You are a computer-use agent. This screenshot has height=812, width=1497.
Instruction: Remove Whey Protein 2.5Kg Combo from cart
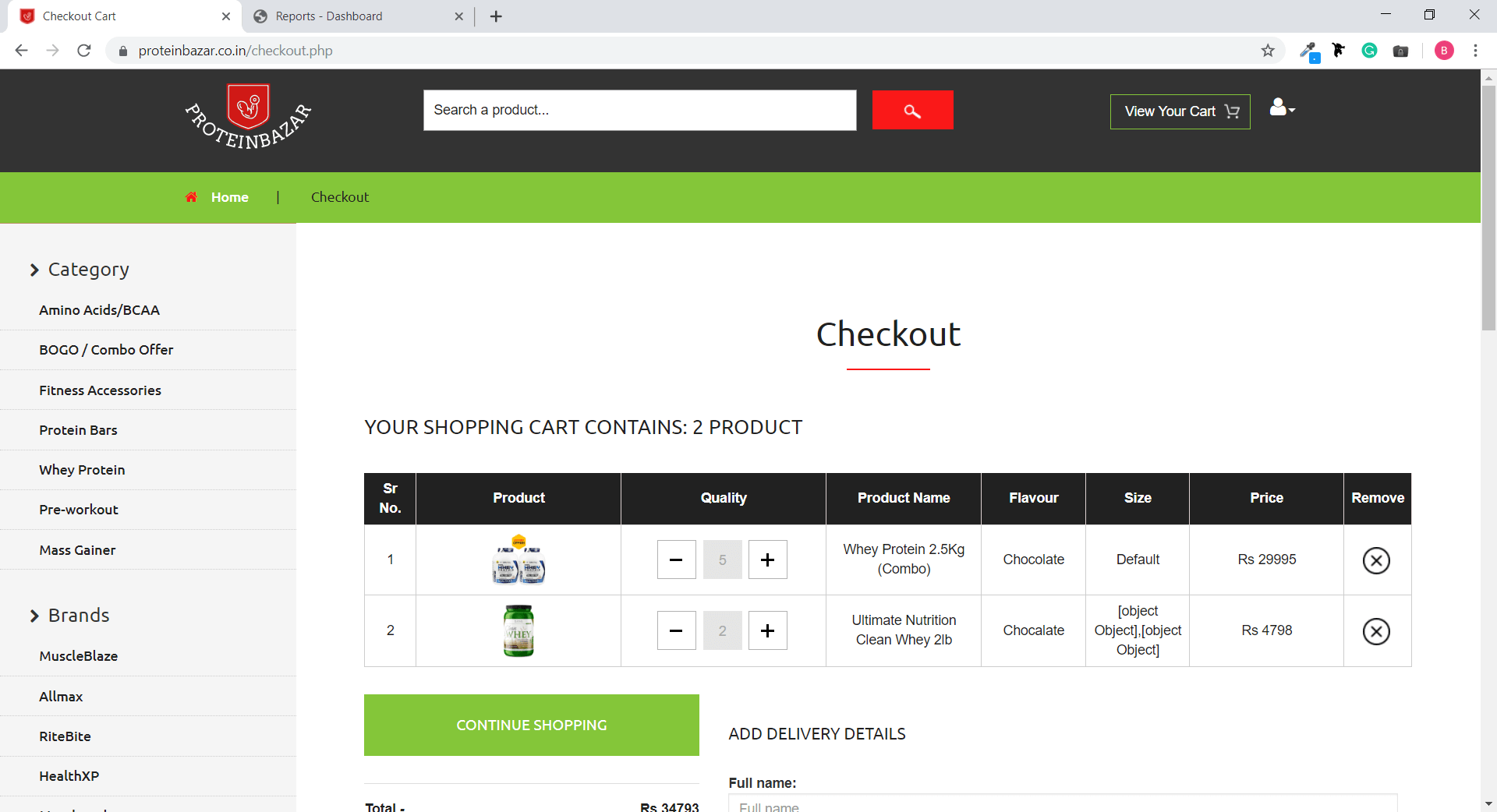1376,560
